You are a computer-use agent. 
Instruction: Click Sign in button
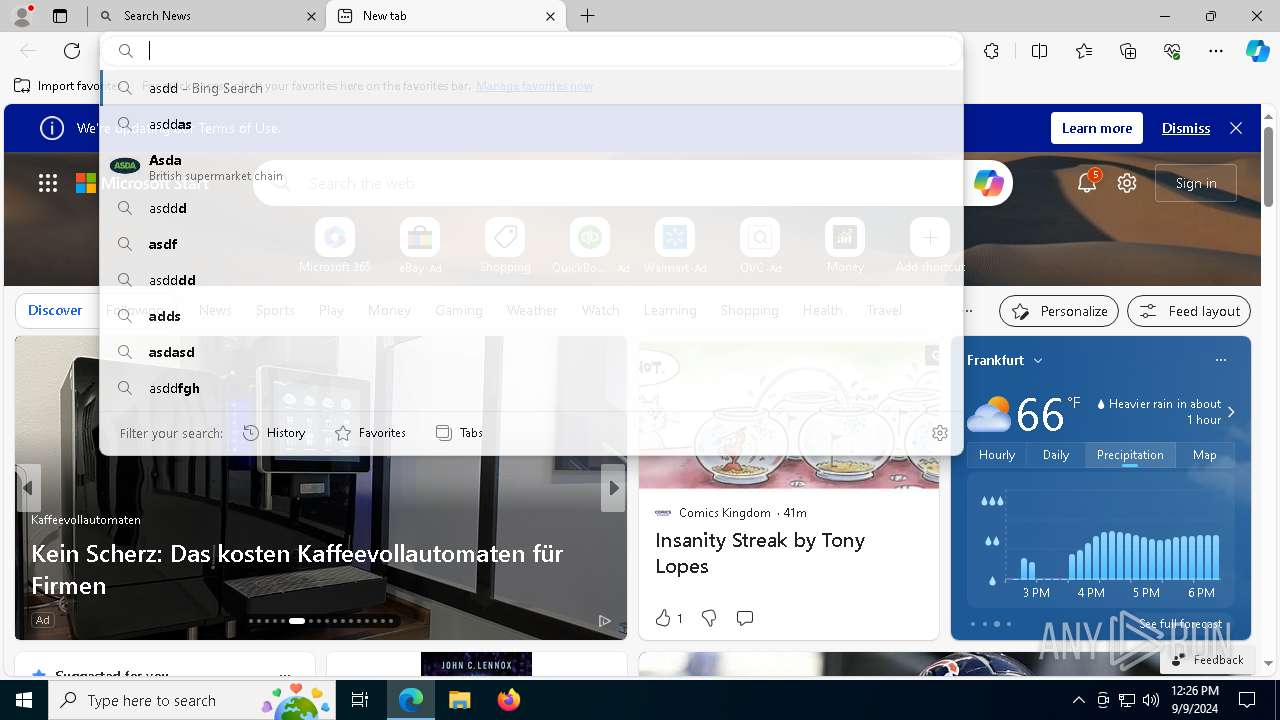1196,183
